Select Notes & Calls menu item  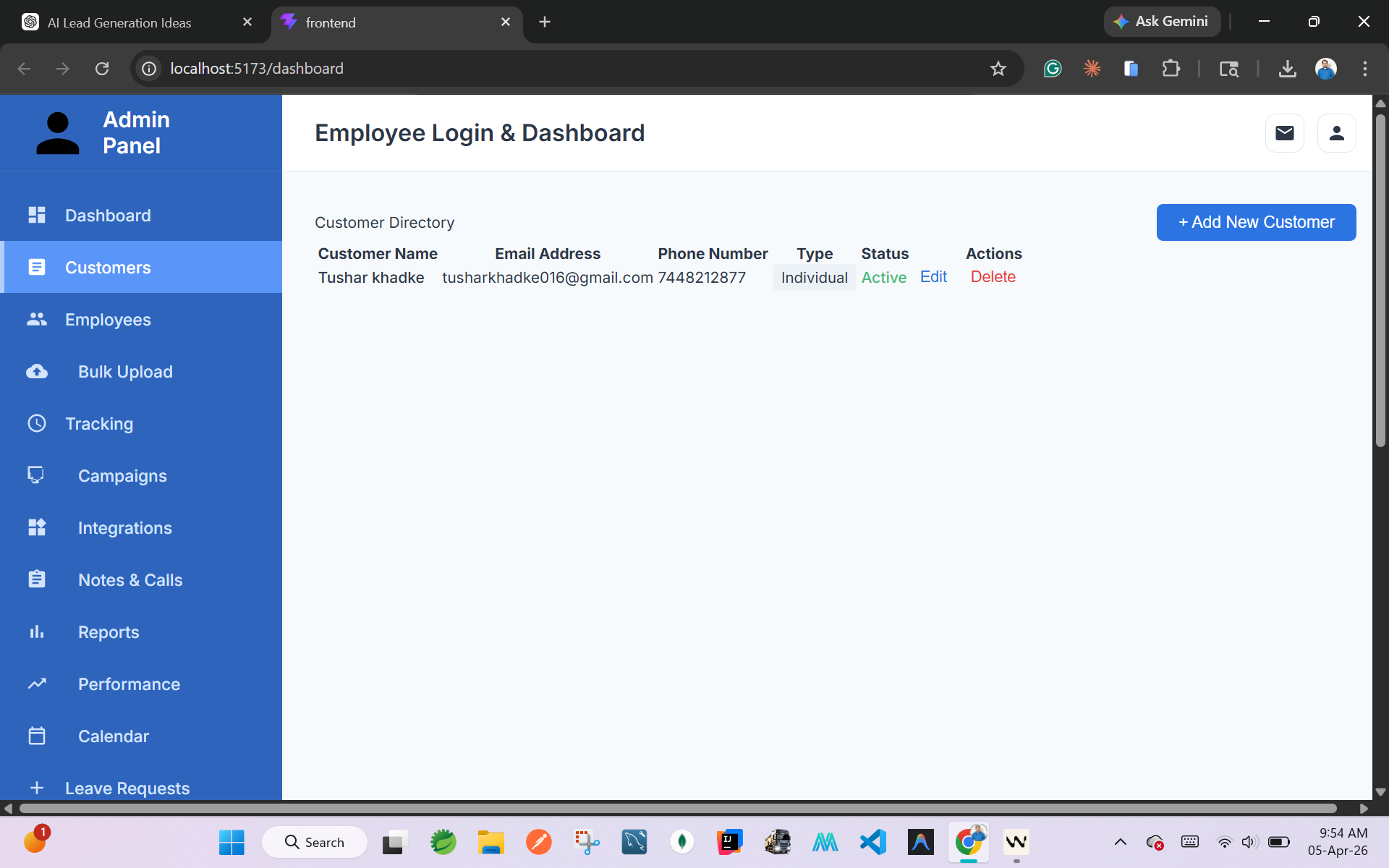(141, 579)
